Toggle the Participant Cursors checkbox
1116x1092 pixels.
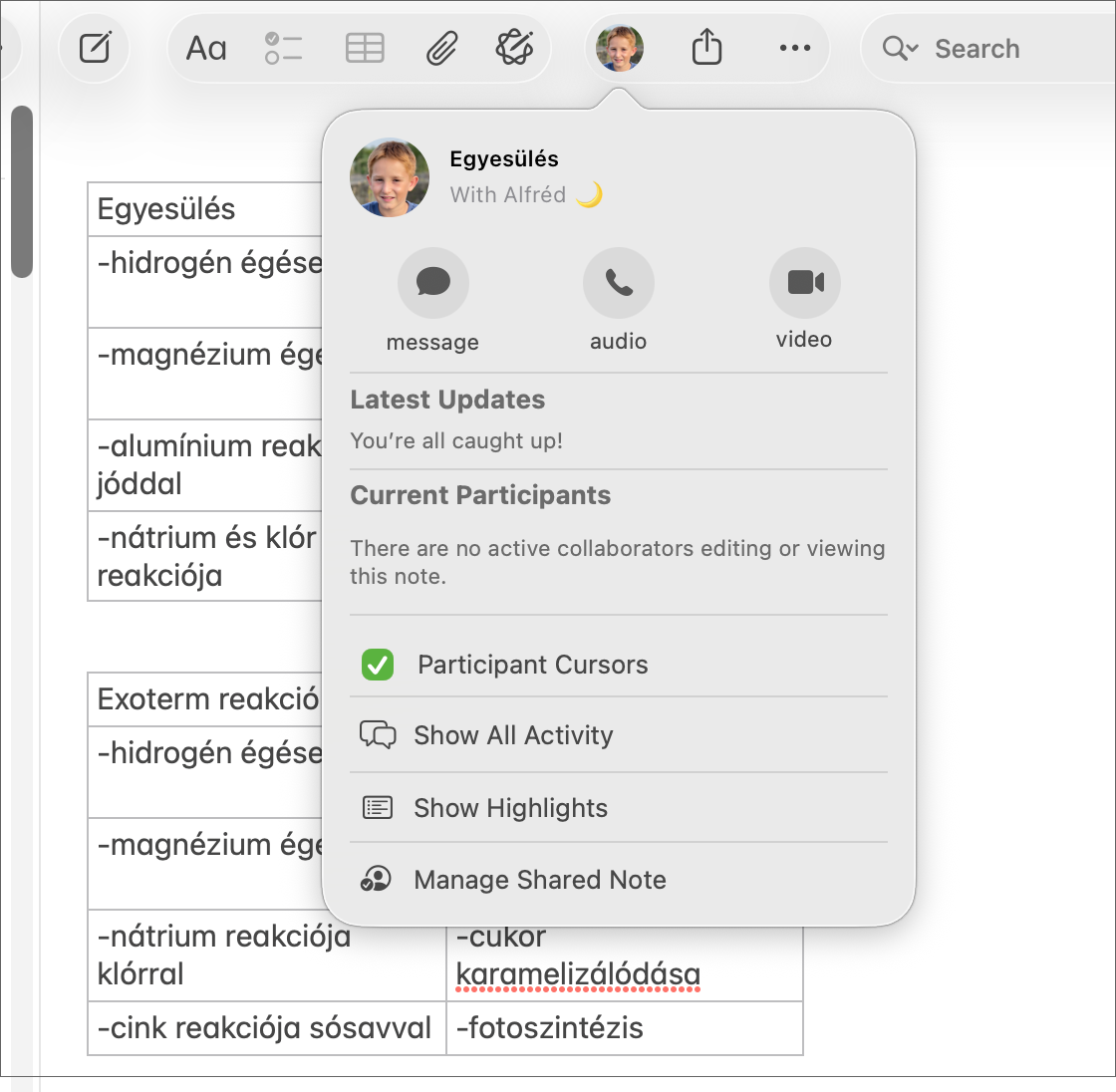tap(378, 665)
